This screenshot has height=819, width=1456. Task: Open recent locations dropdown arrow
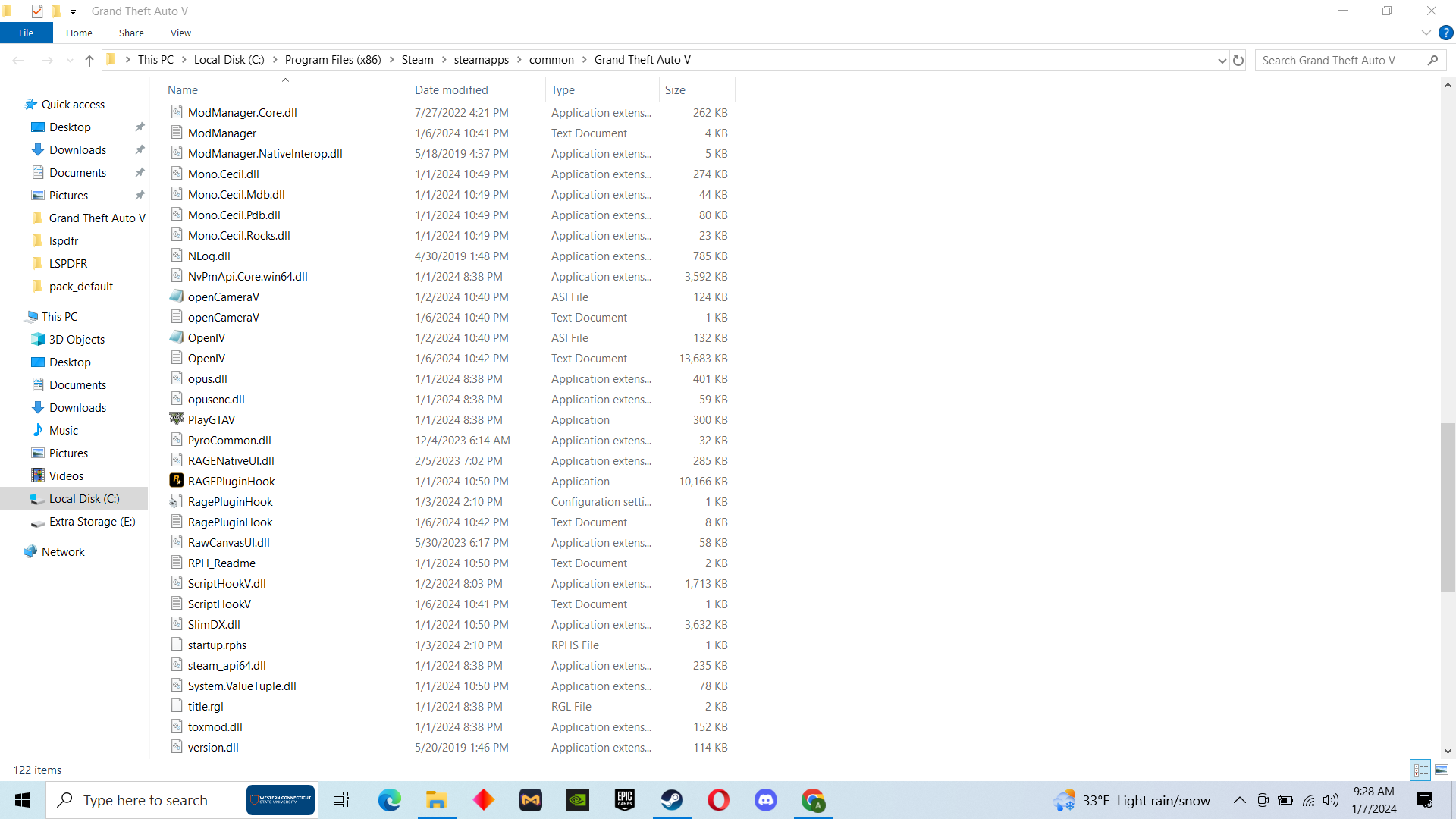pos(70,61)
